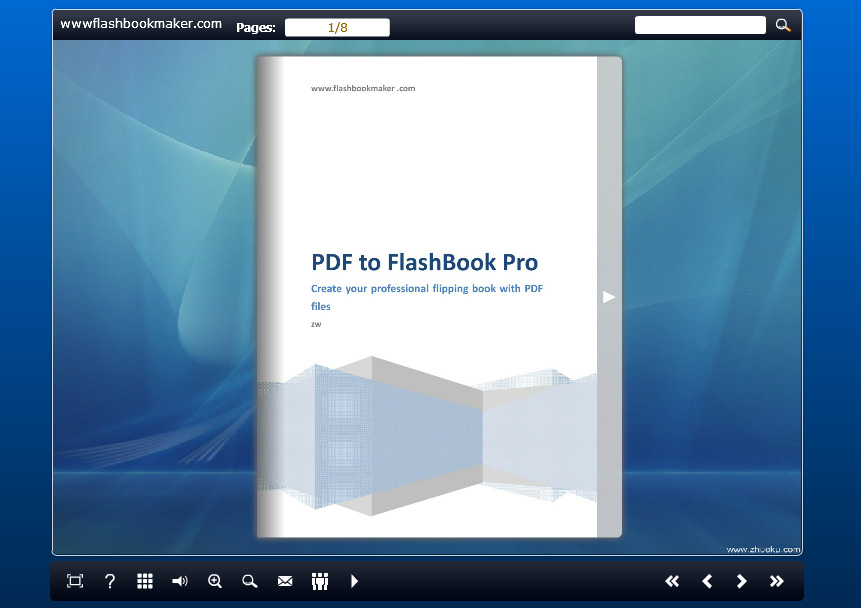Open search magnifier in bottom toolbar
Viewport: 861px width, 608px height.
pyautogui.click(x=249, y=581)
